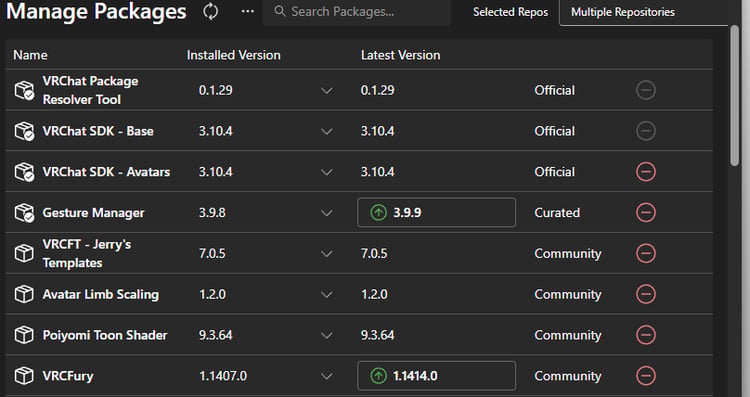Click latest version 0.1.29

pyautogui.click(x=377, y=90)
